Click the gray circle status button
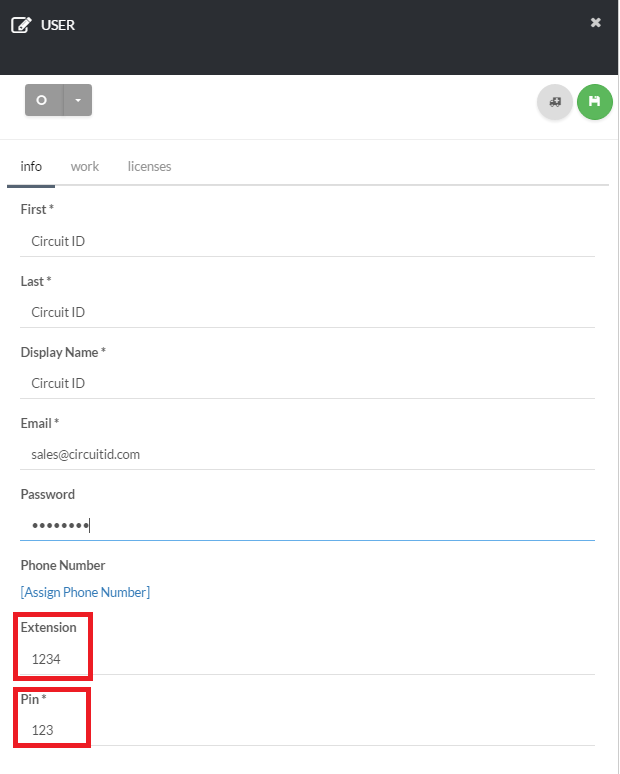Image resolution: width=620 pixels, height=774 pixels. [42, 100]
